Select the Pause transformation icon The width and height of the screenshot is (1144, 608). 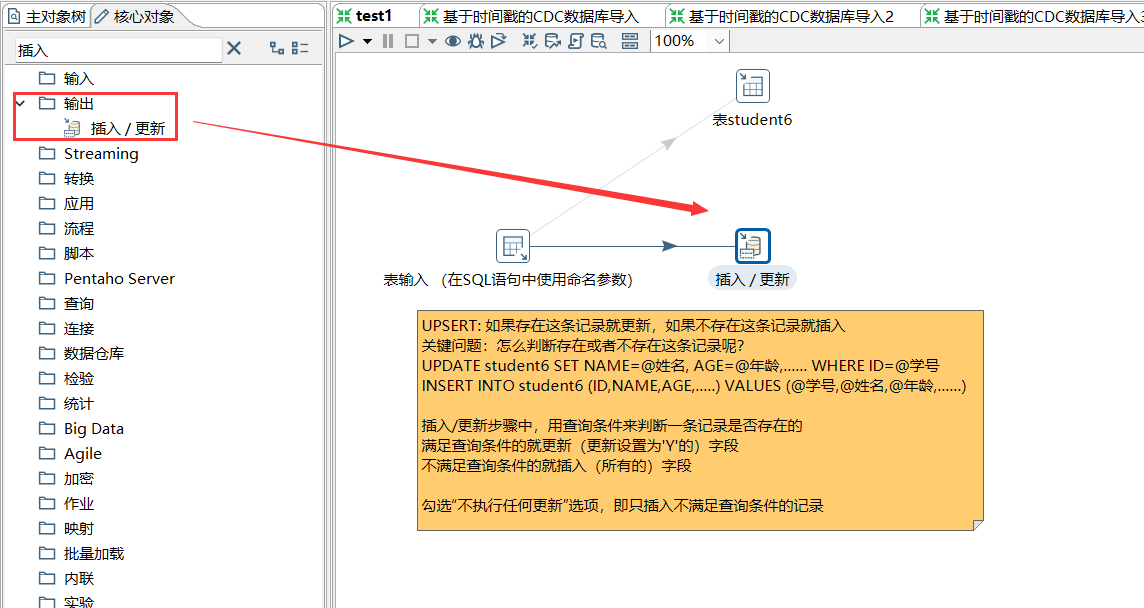coord(388,41)
